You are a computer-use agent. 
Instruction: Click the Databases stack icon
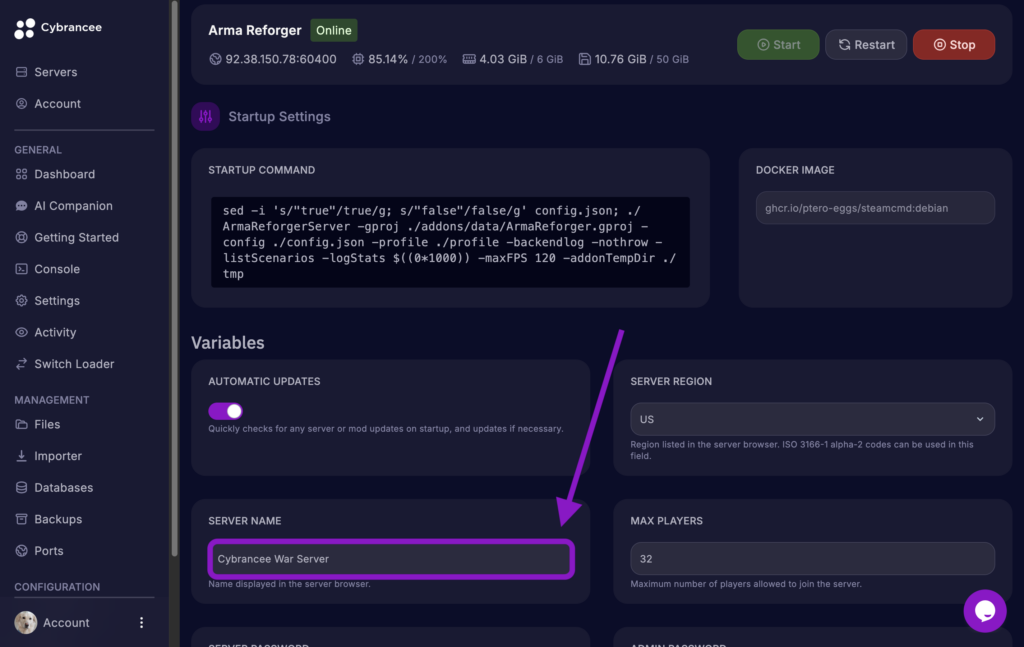(x=22, y=488)
